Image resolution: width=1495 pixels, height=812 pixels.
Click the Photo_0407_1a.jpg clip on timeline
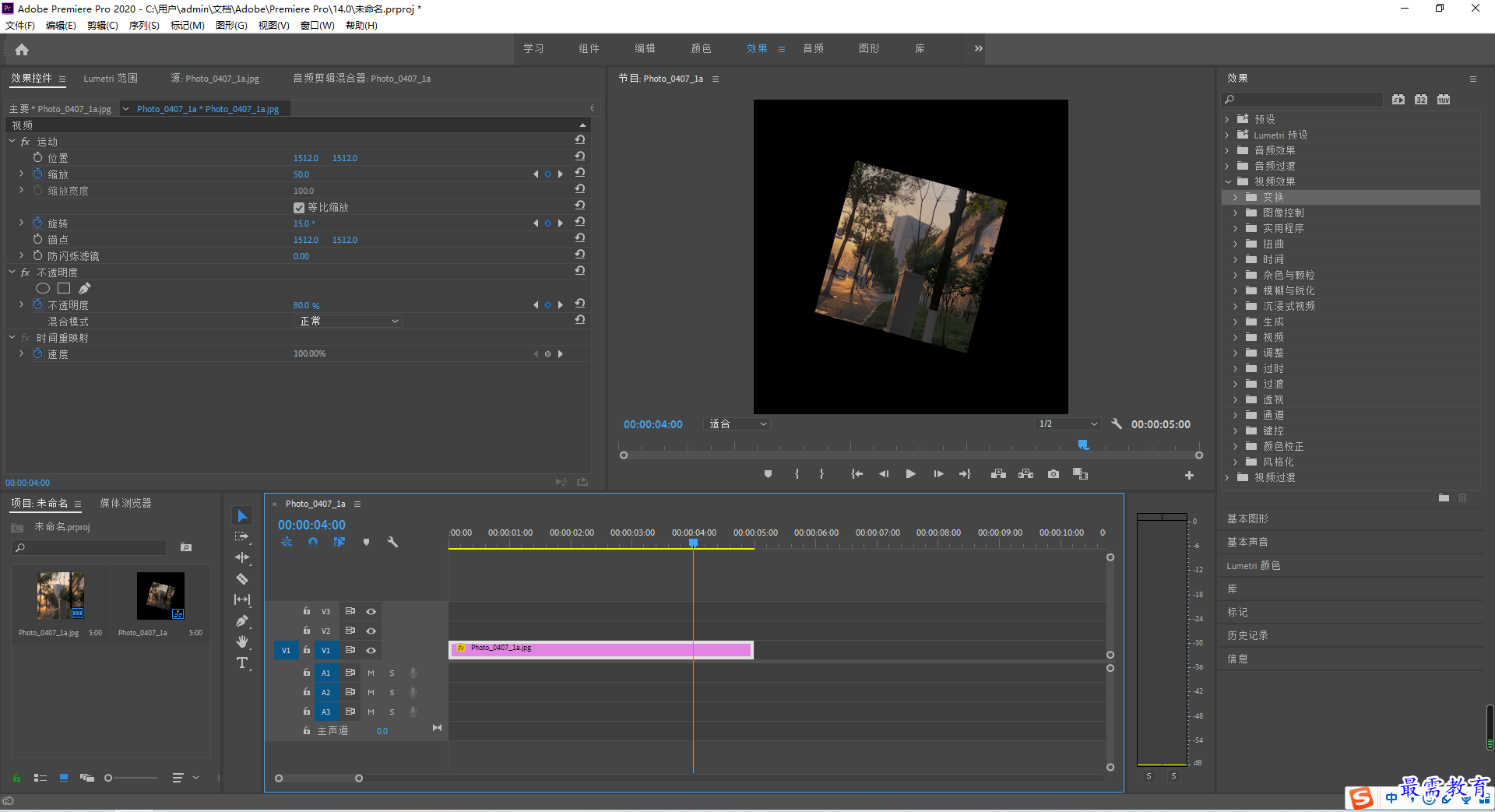(x=601, y=649)
